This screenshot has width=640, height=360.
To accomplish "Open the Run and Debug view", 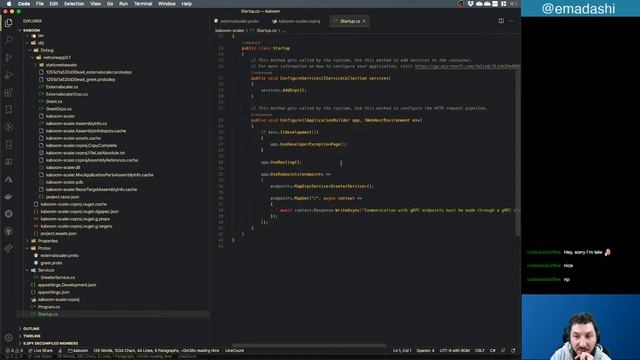I will tap(9, 75).
